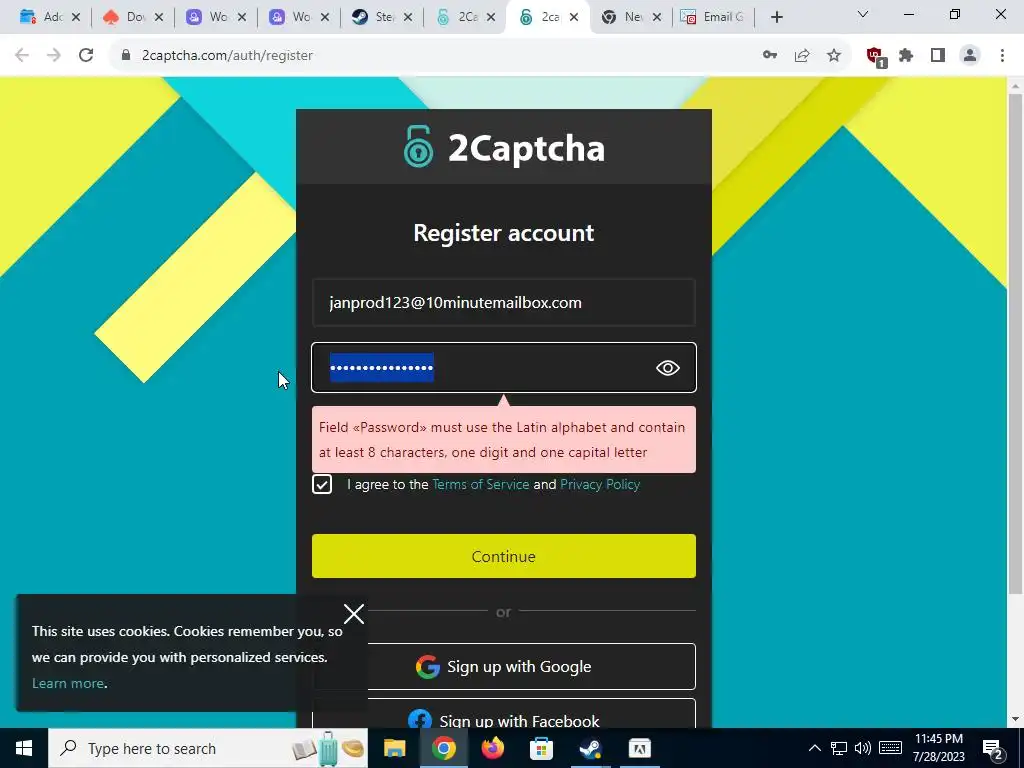Open a new tab with plus button
The height and width of the screenshot is (768, 1024).
pyautogui.click(x=776, y=17)
